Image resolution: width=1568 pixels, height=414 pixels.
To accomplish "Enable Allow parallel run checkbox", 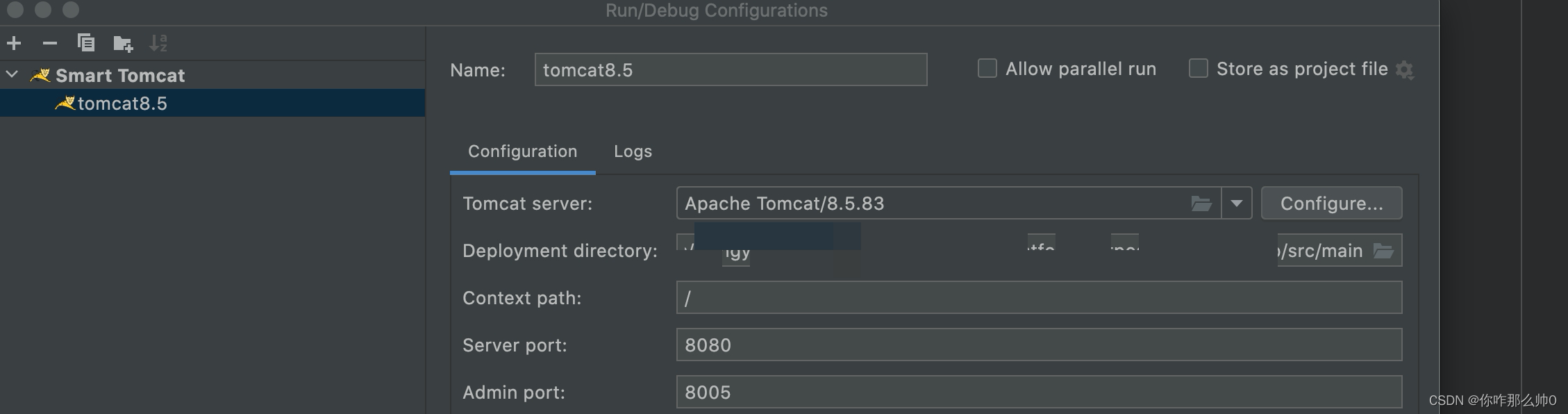I will coord(987,68).
